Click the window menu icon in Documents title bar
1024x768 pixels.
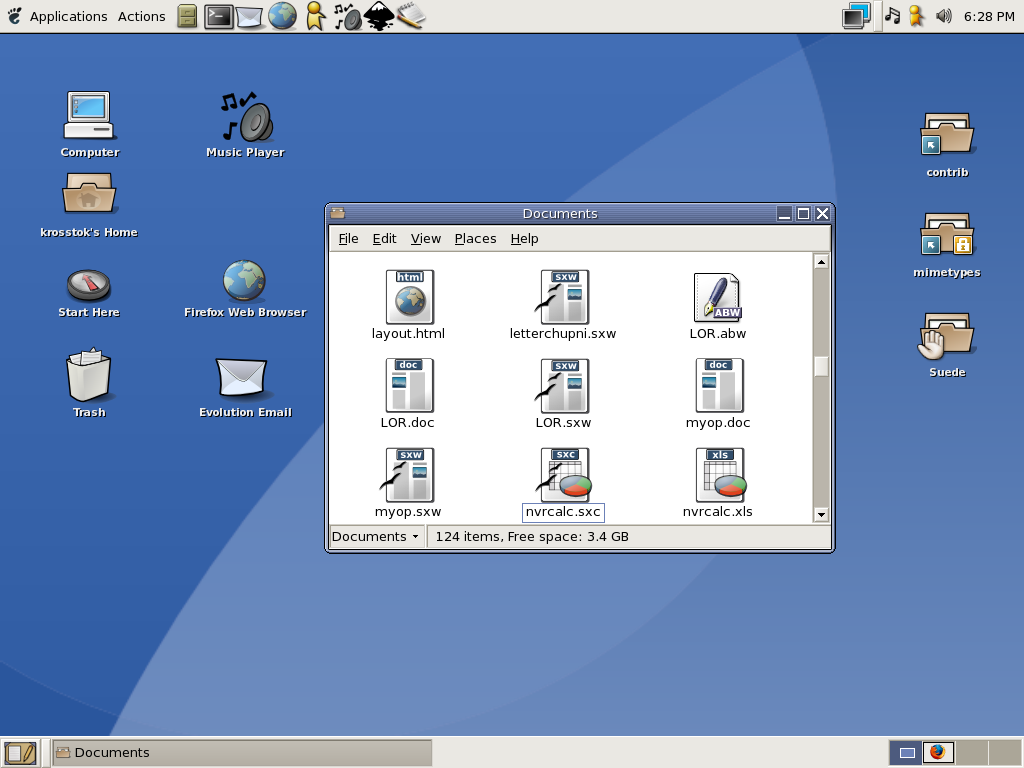338,213
